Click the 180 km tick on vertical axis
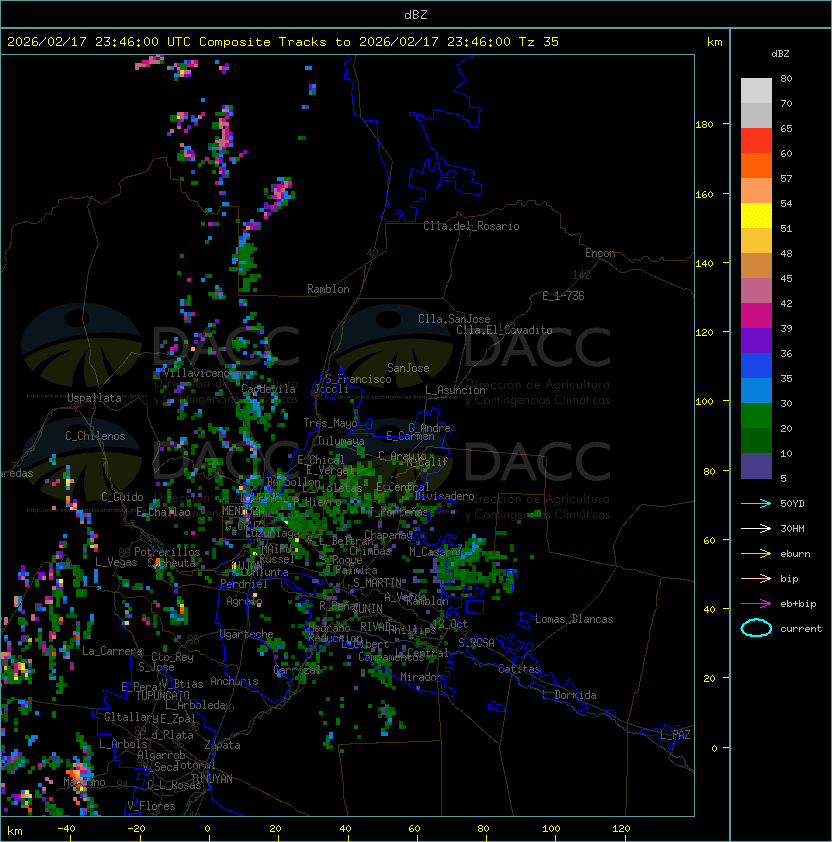 tap(704, 125)
